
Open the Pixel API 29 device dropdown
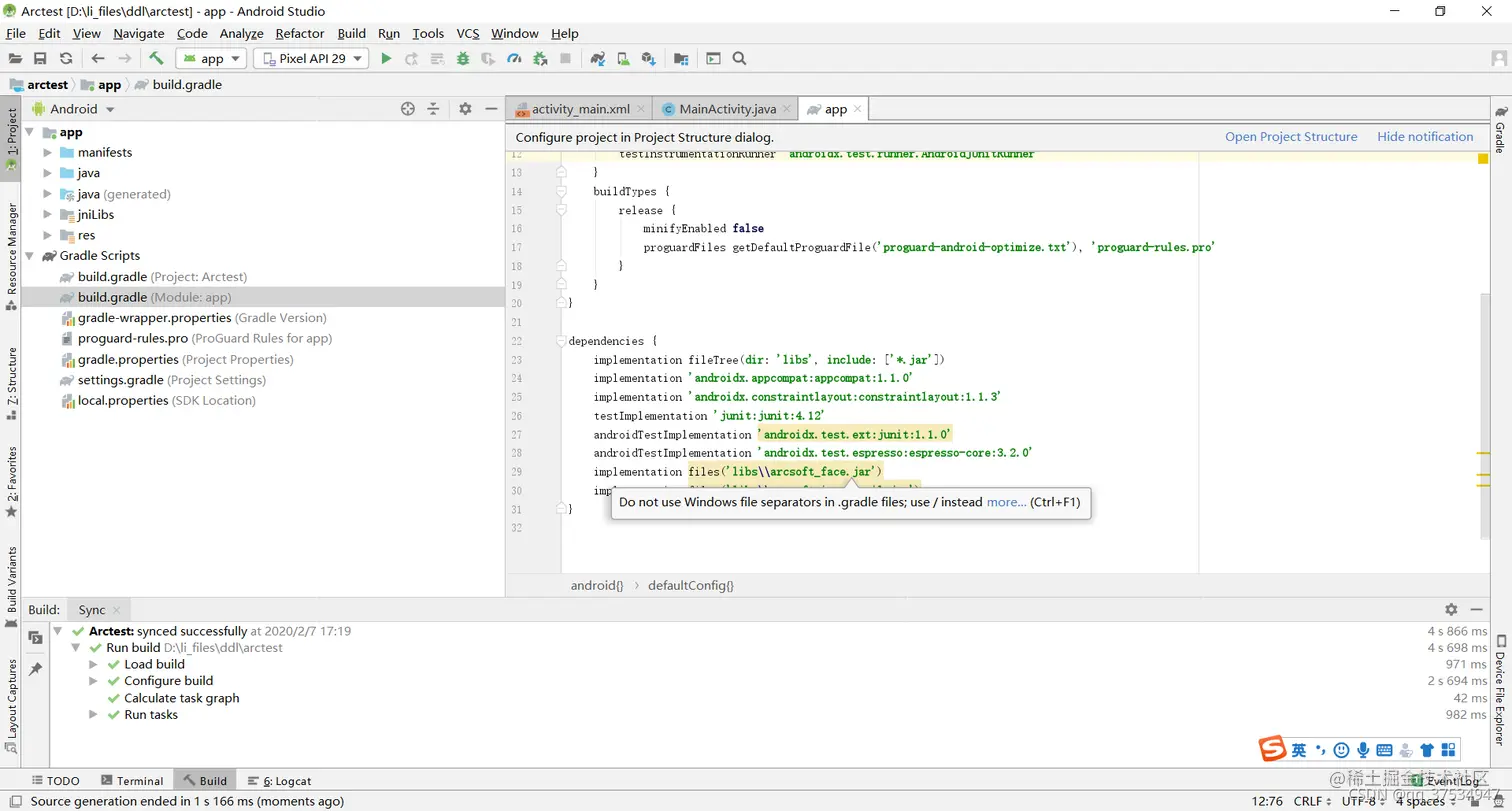[x=311, y=59]
